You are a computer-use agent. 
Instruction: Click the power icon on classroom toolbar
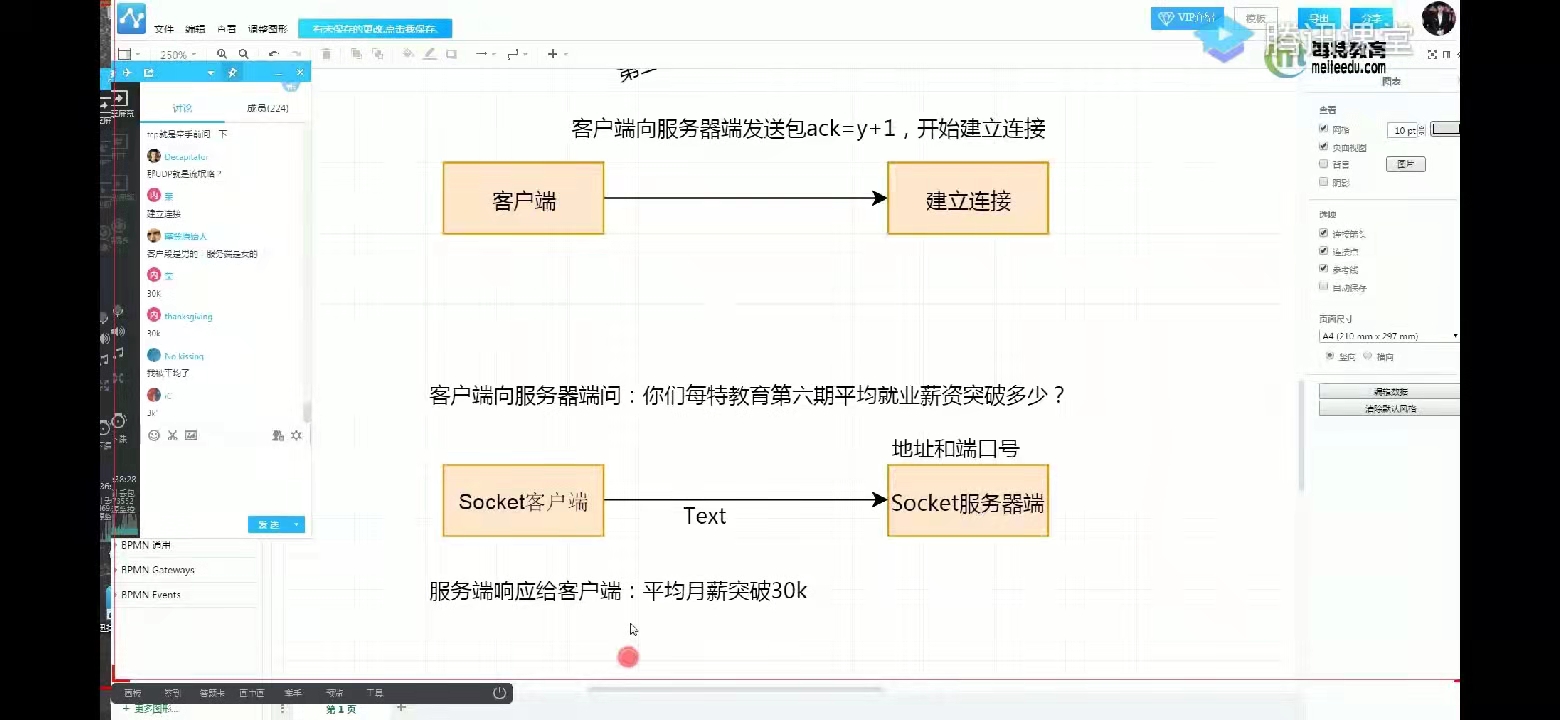coord(500,693)
